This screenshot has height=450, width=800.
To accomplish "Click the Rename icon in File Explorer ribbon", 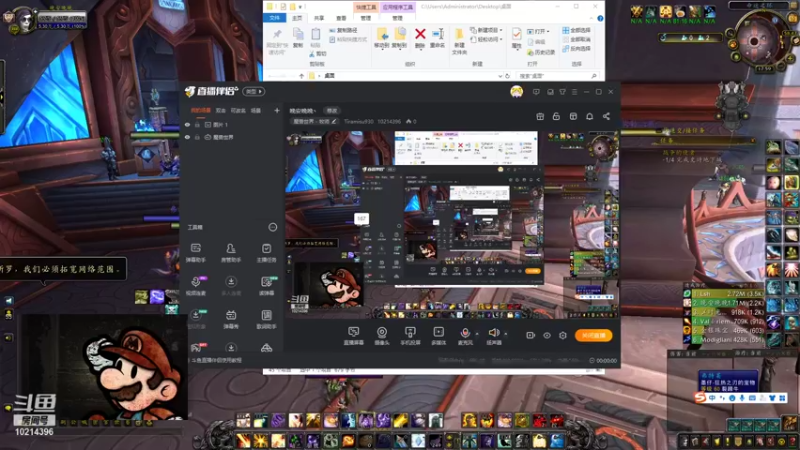I will [438, 34].
